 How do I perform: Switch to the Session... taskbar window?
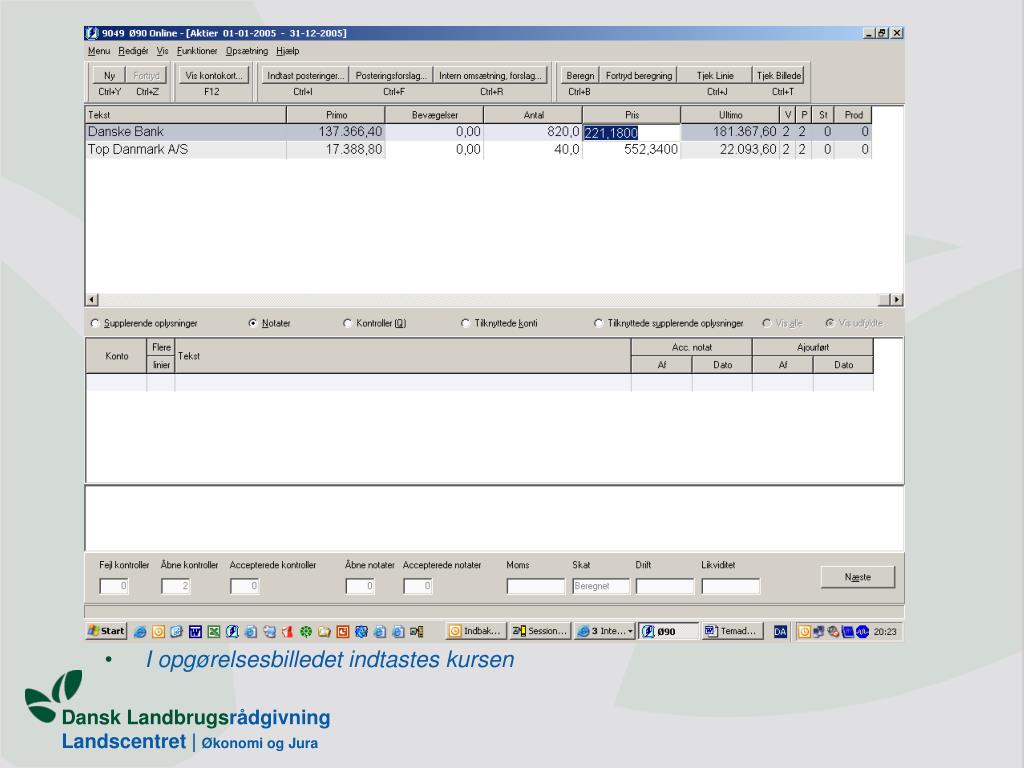(x=540, y=631)
